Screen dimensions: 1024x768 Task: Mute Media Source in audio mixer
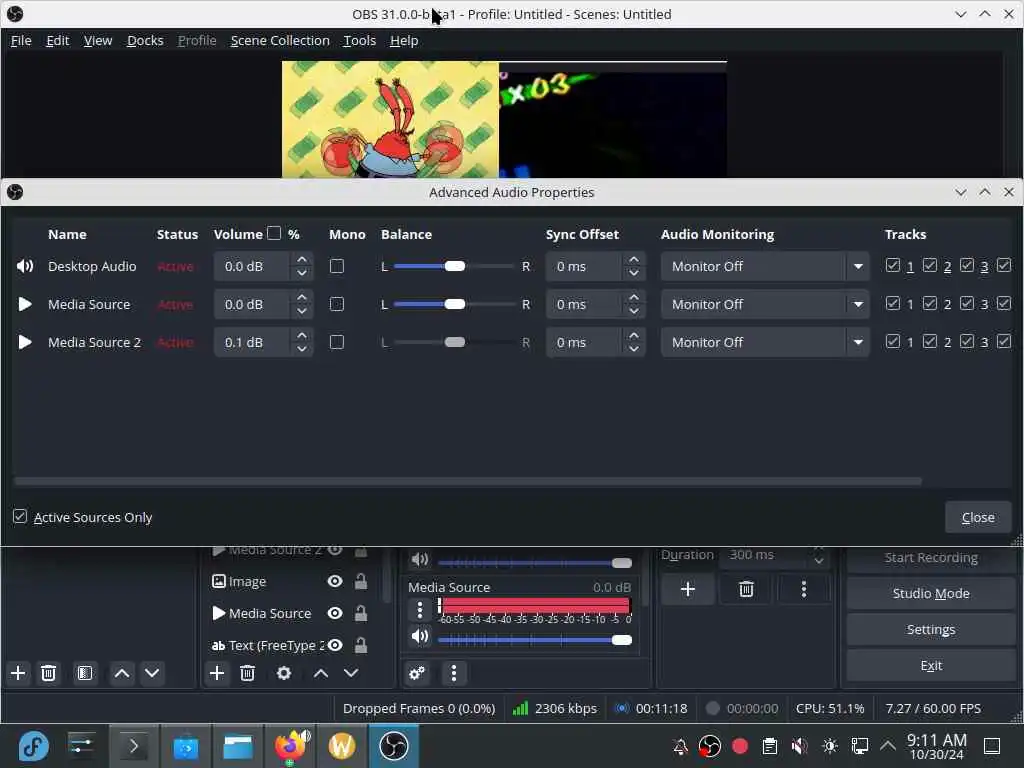pyautogui.click(x=420, y=636)
